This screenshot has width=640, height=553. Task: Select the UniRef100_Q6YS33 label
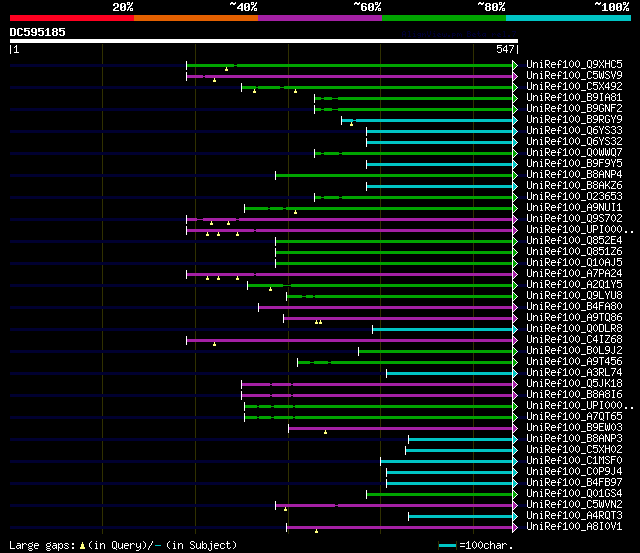(574, 131)
